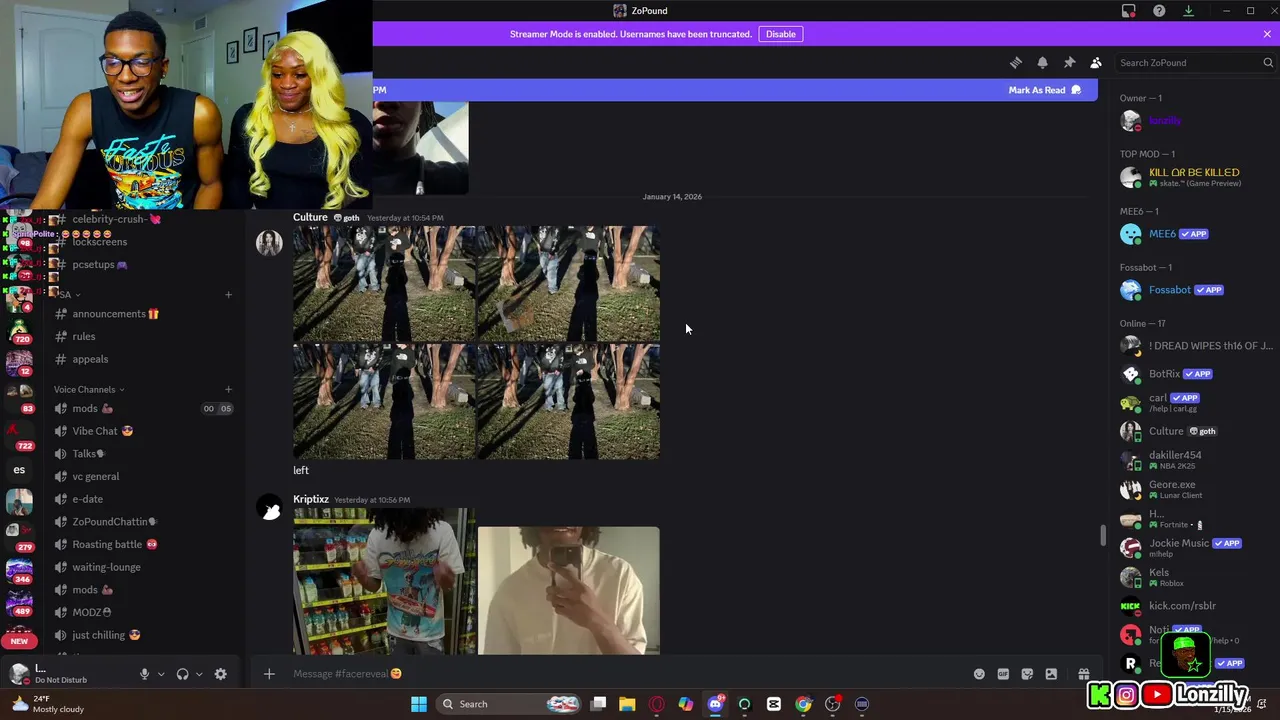
Task: Toggle microphone mute
Action: click(x=144, y=674)
